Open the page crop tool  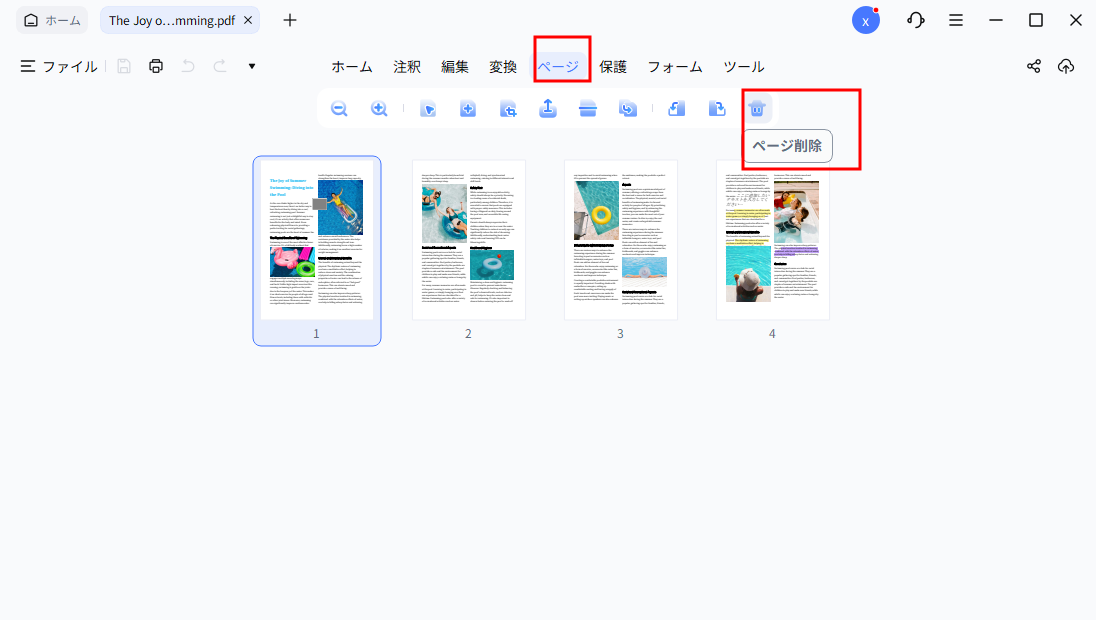(507, 108)
